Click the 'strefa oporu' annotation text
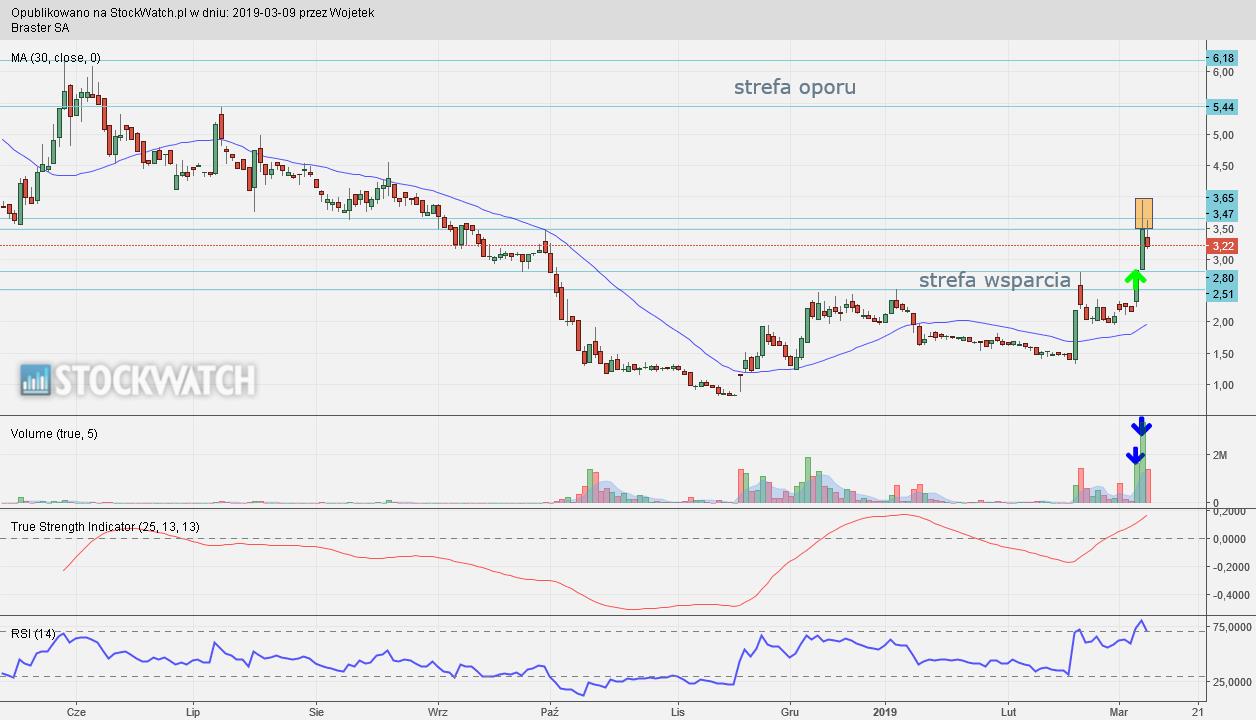This screenshot has width=1256, height=720. tap(795, 87)
